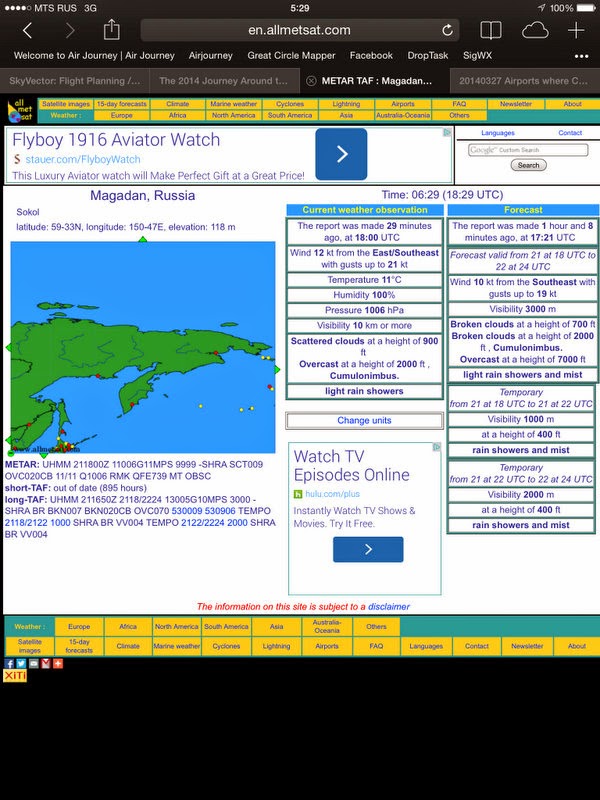Click Newsletter in bottom footer menu
This screenshot has width=600, height=800.
tap(527, 646)
